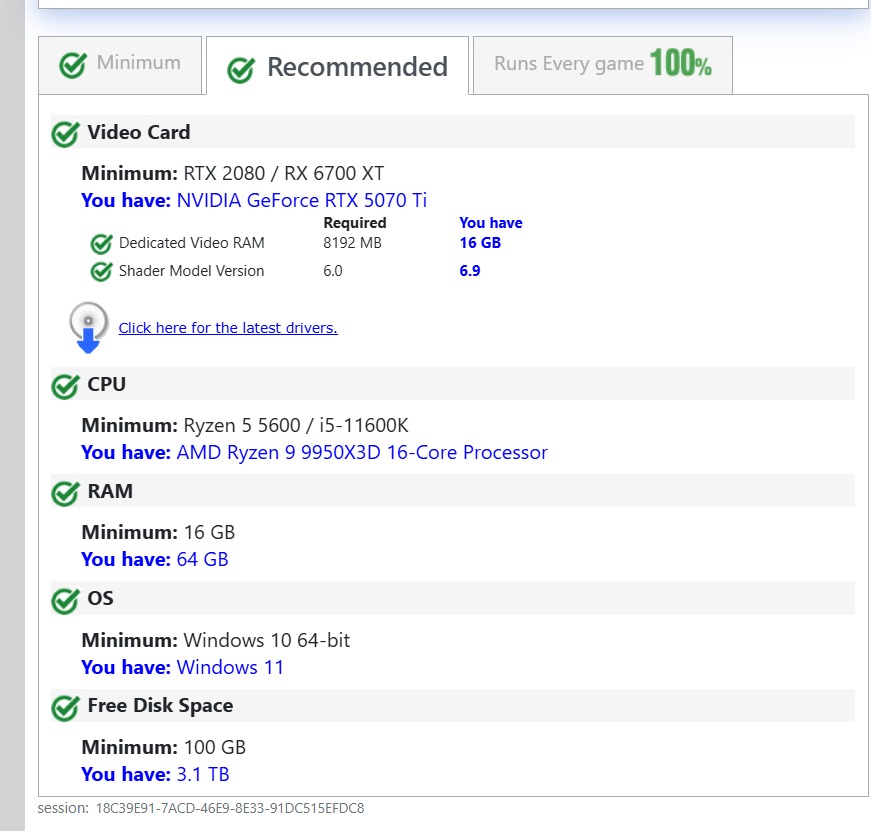Click the RAM section heading
The image size is (871, 831).
(x=110, y=491)
